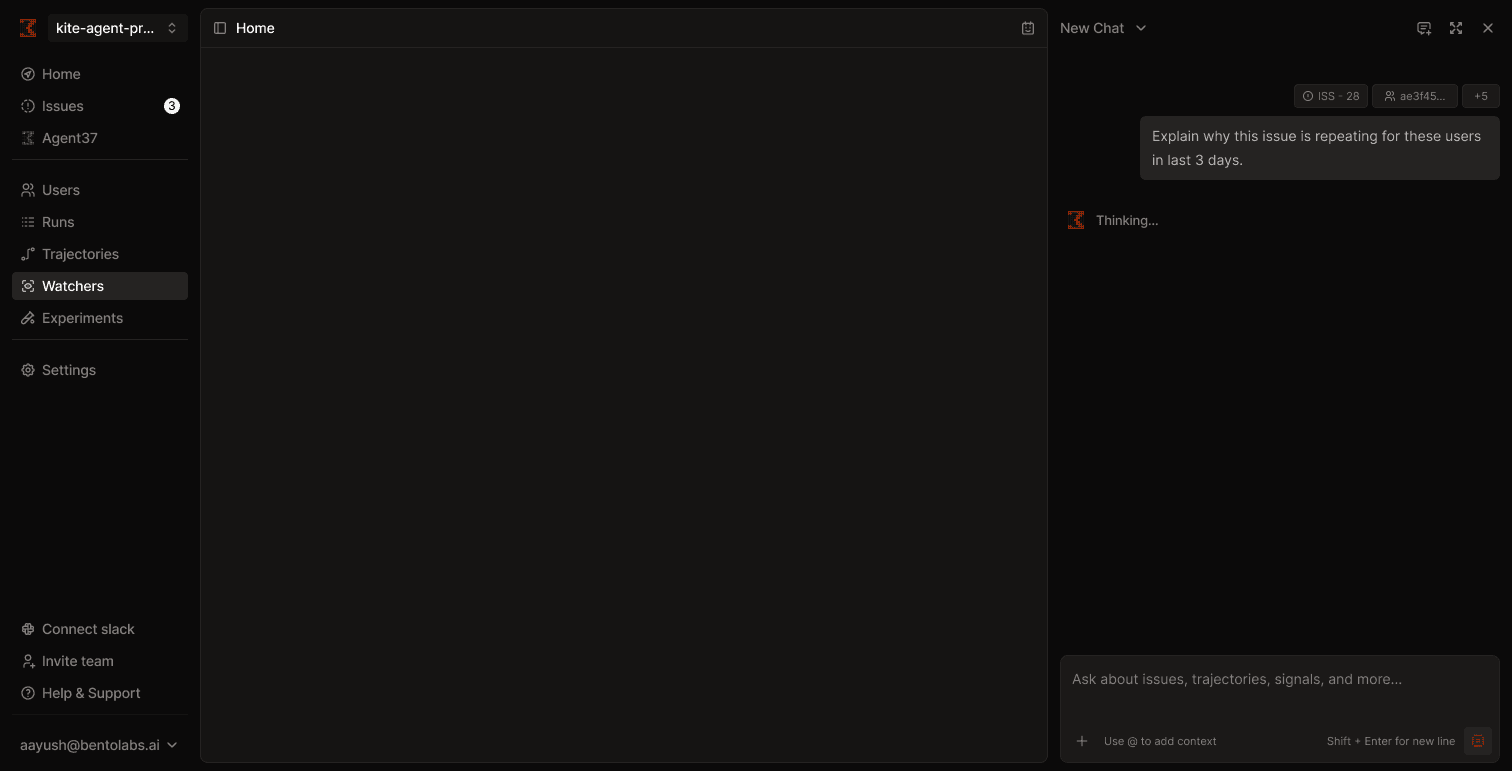
Task: Click the calendar icon in Home header
Action: (1028, 28)
